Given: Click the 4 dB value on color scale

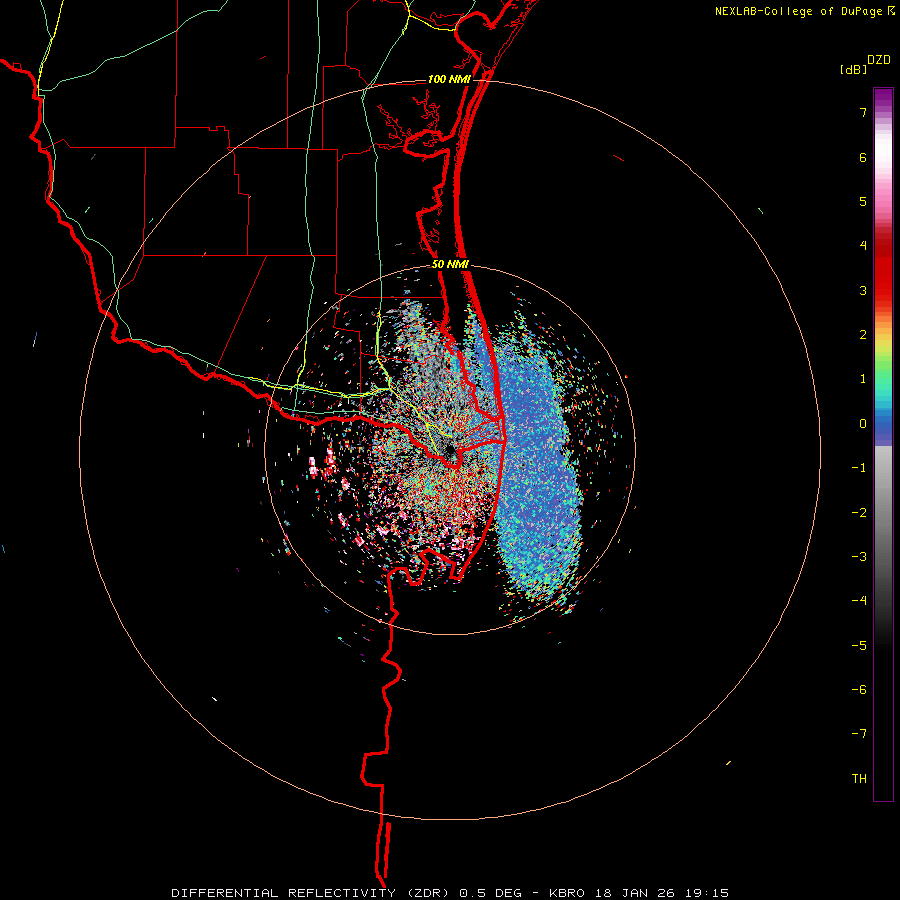Looking at the screenshot, I should [x=863, y=246].
